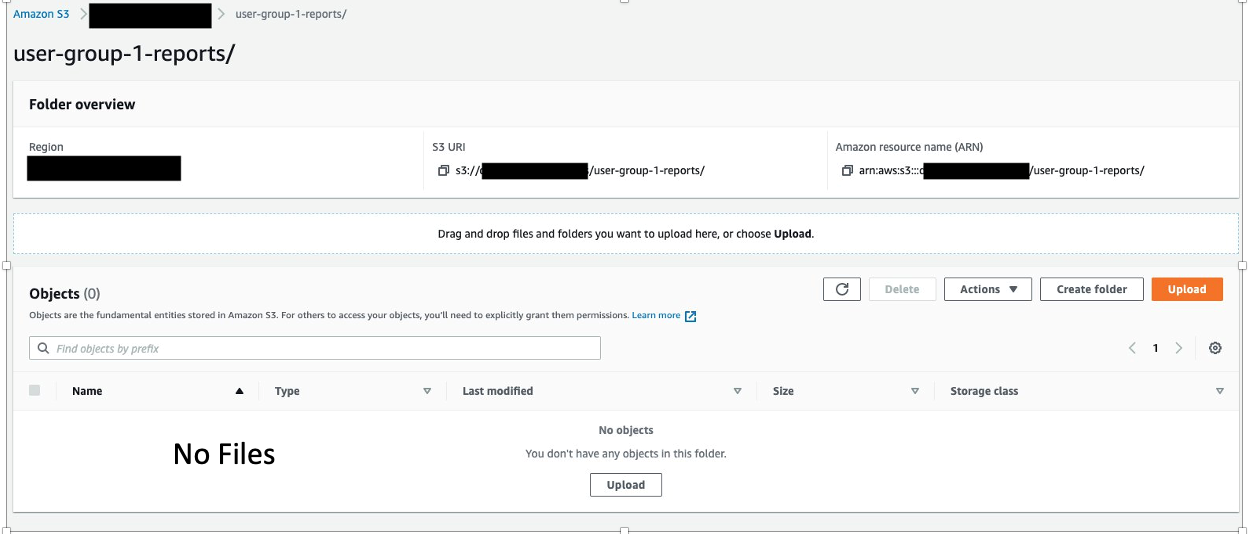Click Name column header
The image size is (1248, 534).
[87, 391]
